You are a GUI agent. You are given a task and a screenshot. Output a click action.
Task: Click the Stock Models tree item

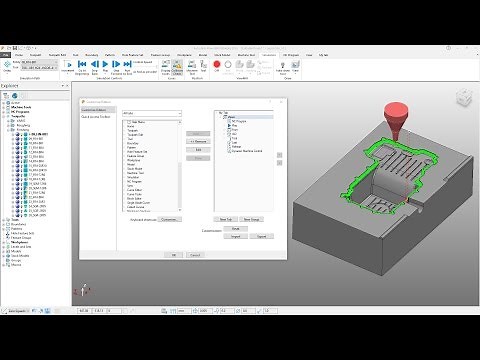(20, 256)
